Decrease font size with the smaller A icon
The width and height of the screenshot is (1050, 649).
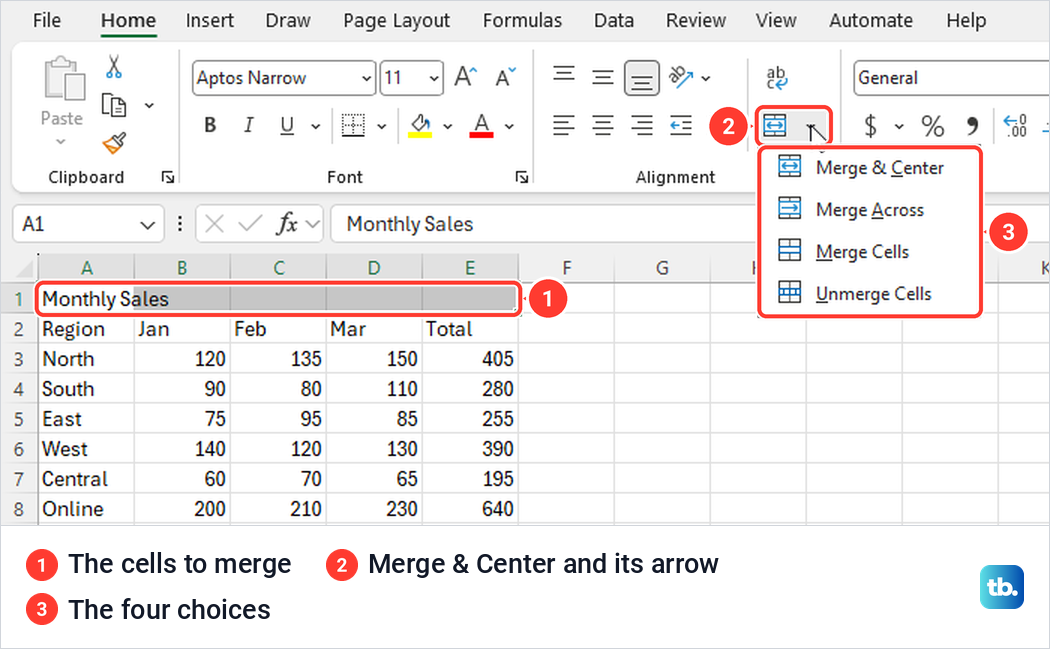[x=506, y=77]
